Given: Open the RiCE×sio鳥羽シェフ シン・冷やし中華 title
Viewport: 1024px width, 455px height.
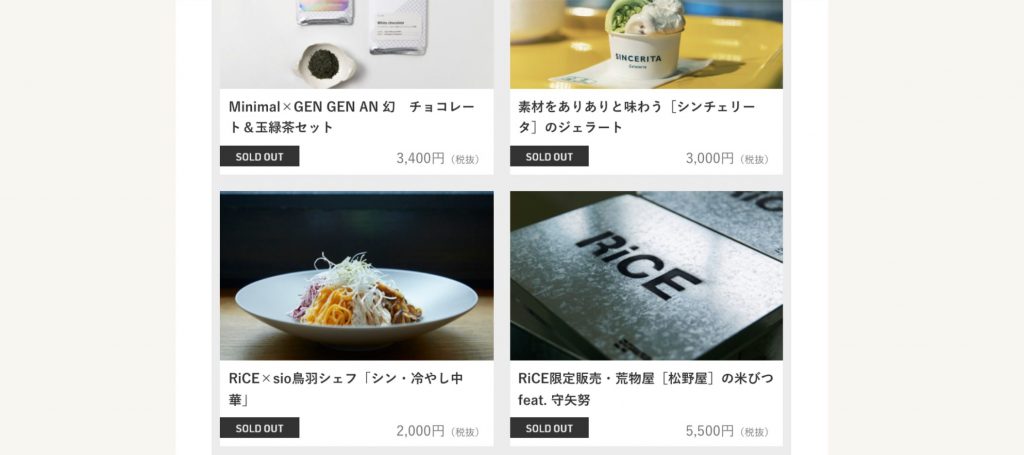Looking at the screenshot, I should click(345, 389).
